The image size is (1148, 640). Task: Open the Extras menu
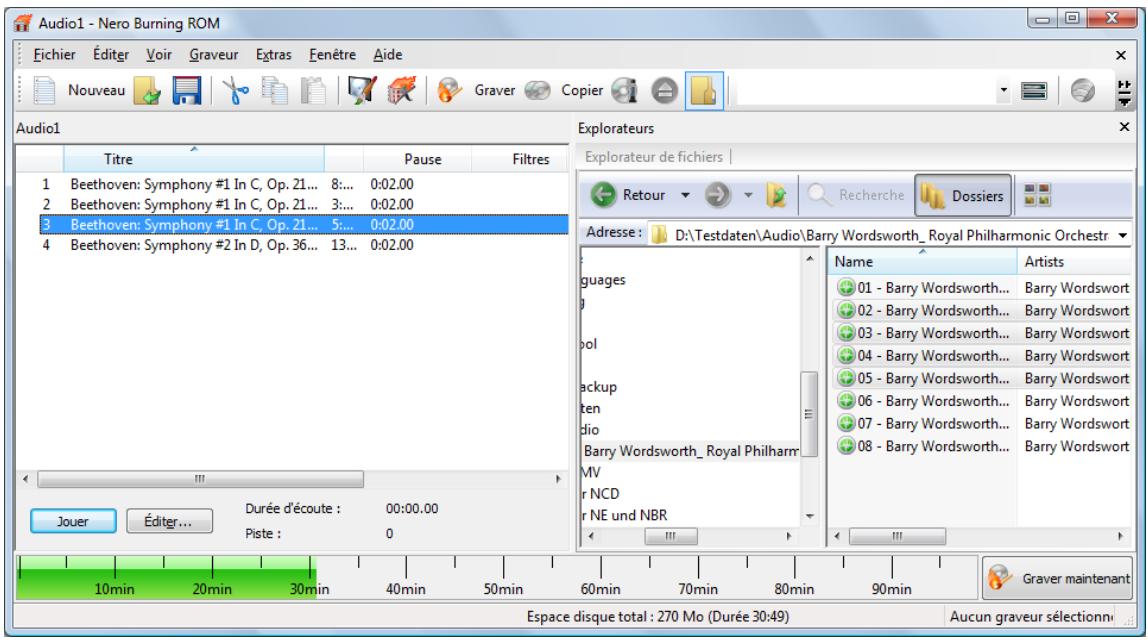coord(273,55)
